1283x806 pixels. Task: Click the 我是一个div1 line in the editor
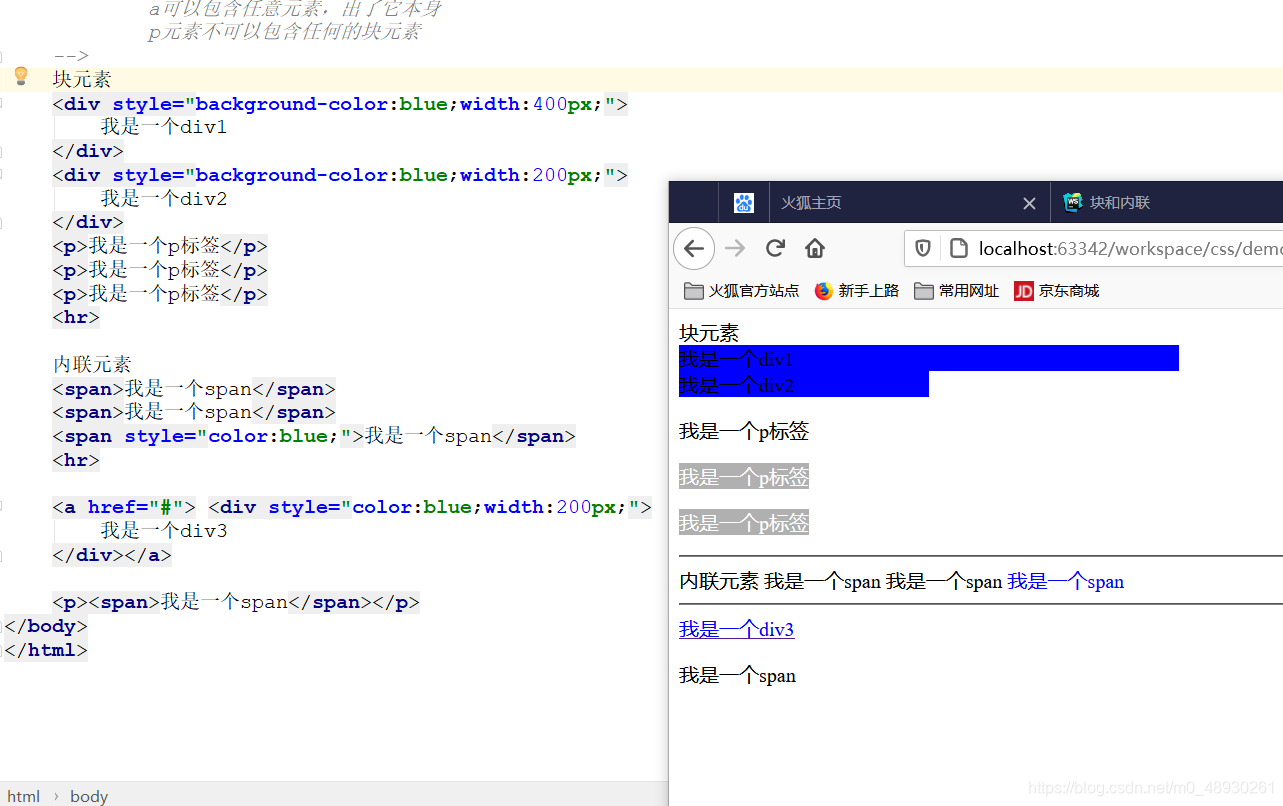tap(164, 127)
